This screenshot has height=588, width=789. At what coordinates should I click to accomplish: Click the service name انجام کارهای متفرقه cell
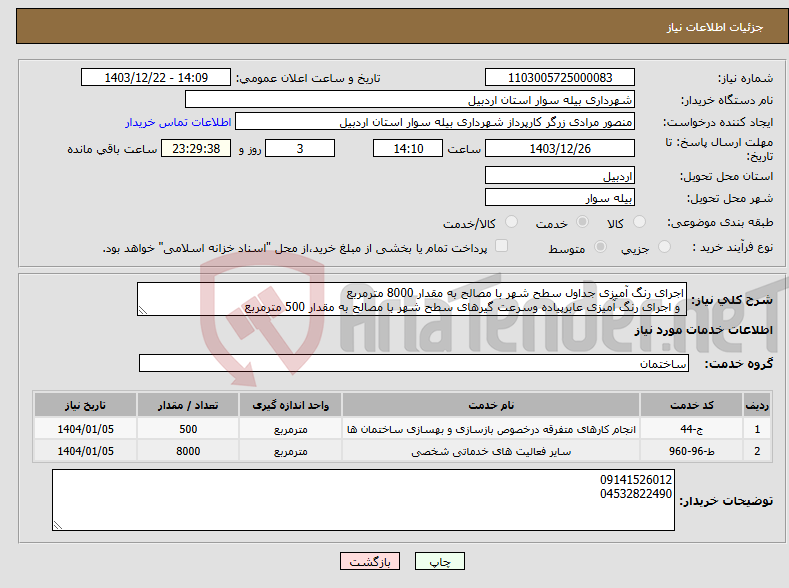pyautogui.click(x=491, y=429)
